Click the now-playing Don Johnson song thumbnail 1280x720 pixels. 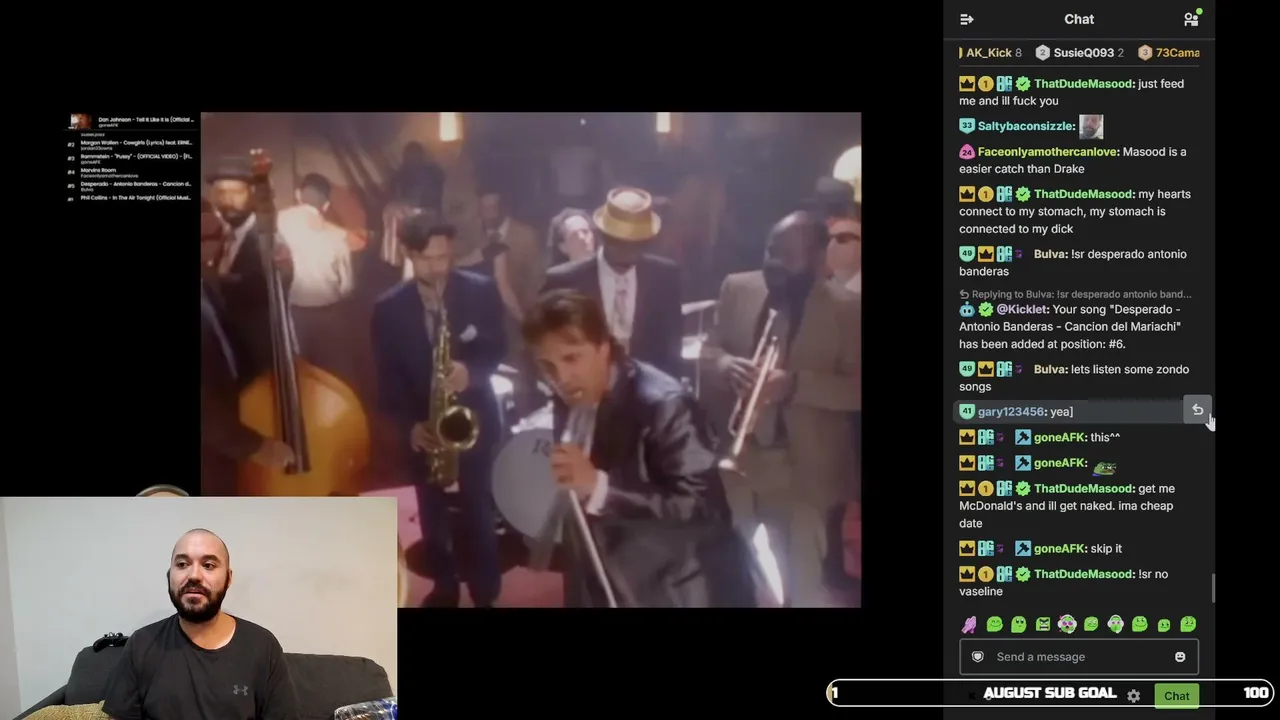80,122
